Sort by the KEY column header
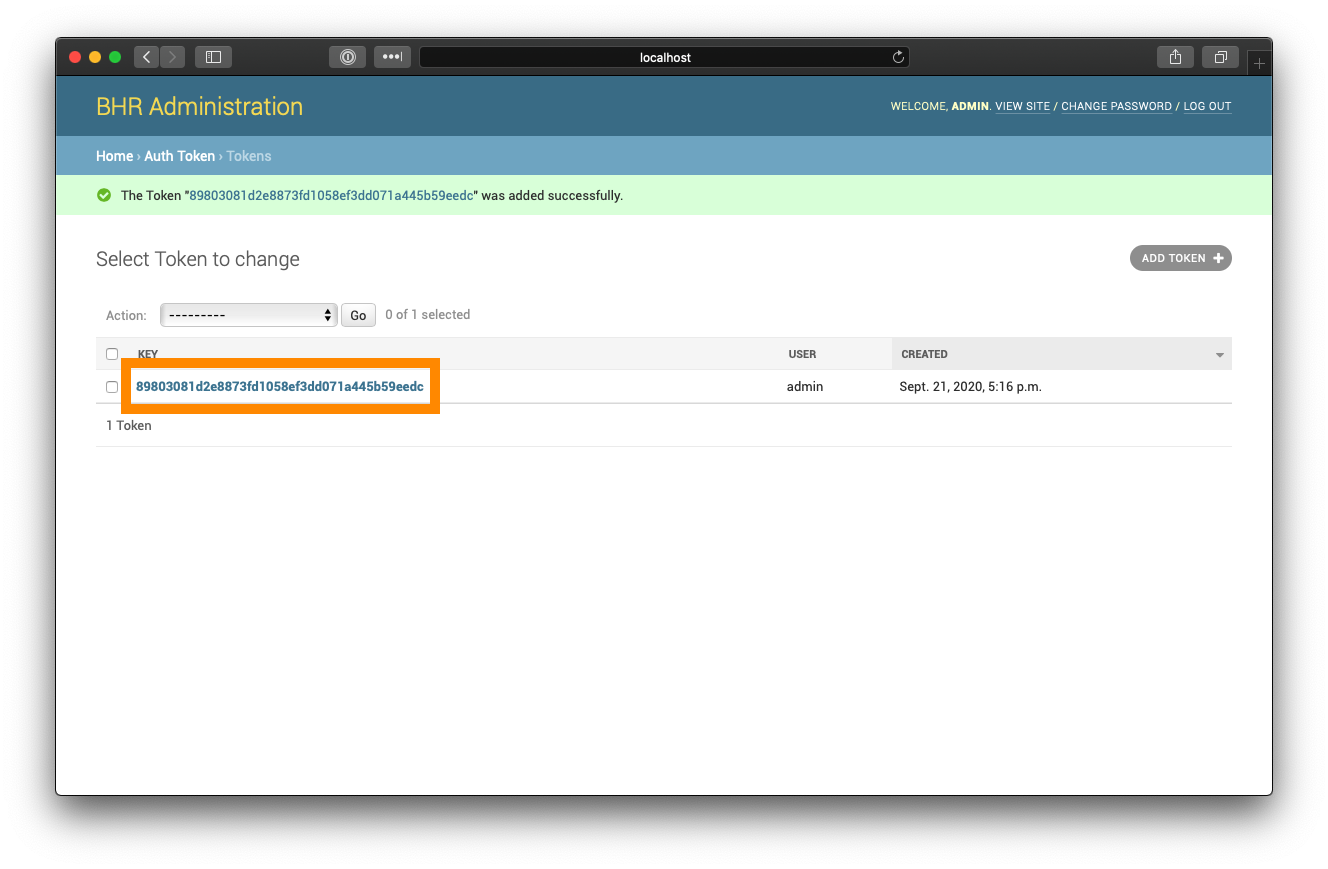Viewport: 1328px width, 869px height. [148, 354]
